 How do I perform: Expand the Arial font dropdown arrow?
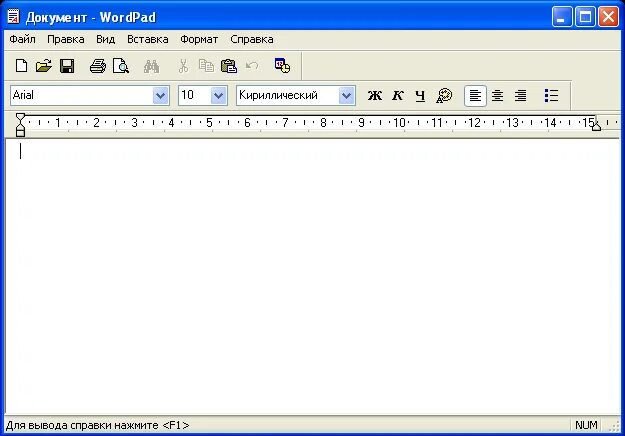(x=160, y=96)
